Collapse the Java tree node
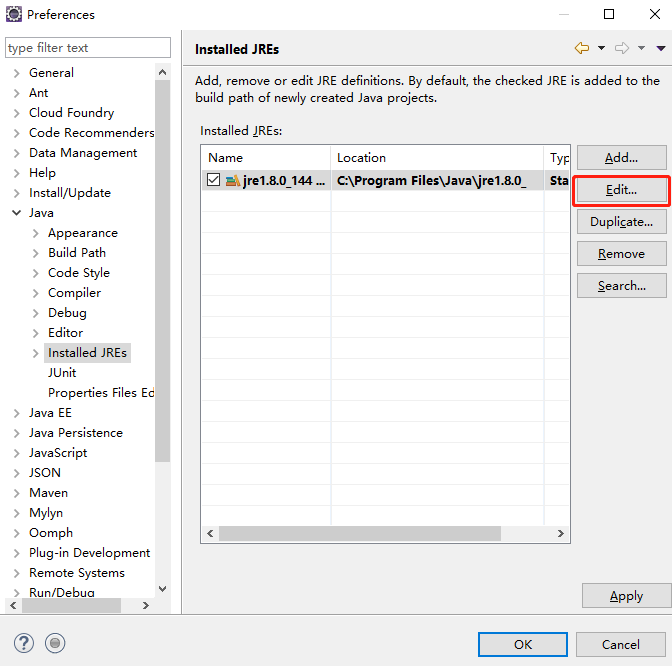The height and width of the screenshot is (666, 672). (16, 213)
